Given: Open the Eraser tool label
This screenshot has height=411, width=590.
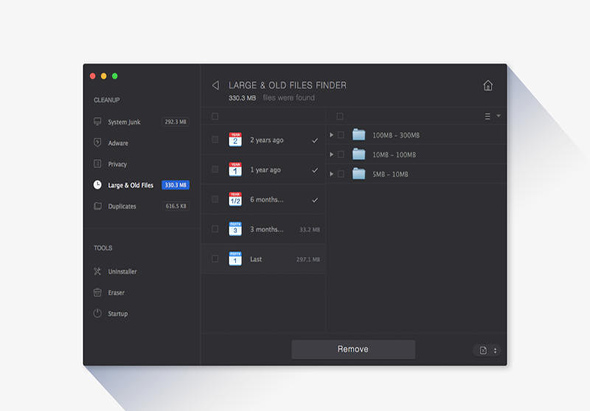Looking at the screenshot, I should pyautogui.click(x=116, y=292).
